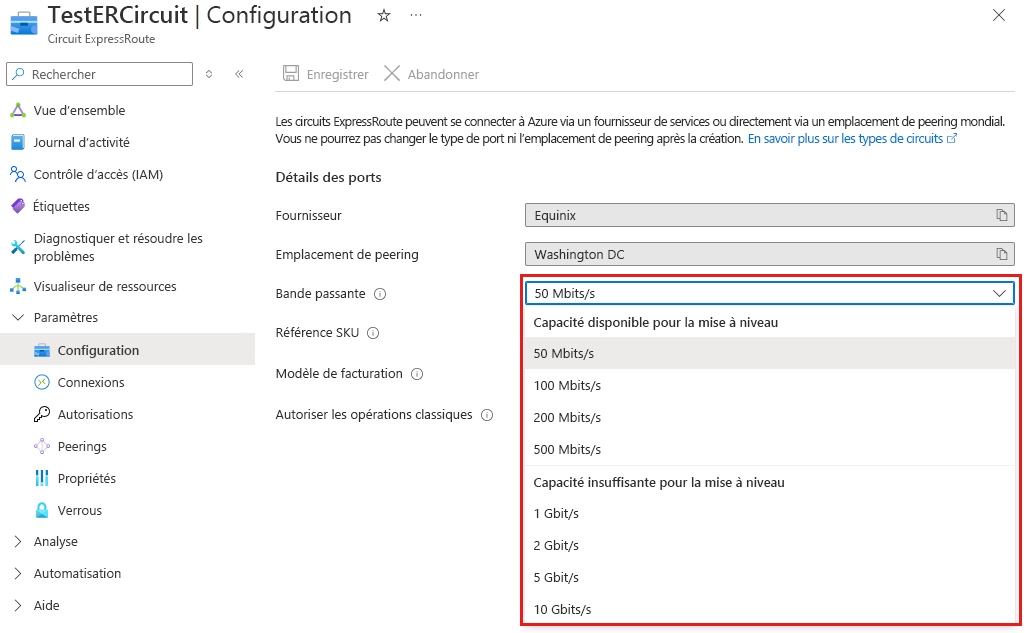Go to Peerings menu item

(82, 446)
